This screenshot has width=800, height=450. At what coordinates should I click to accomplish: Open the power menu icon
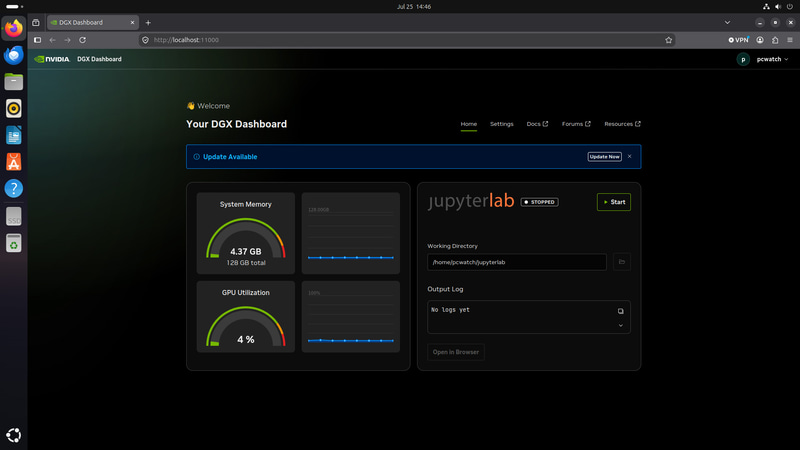point(789,7)
